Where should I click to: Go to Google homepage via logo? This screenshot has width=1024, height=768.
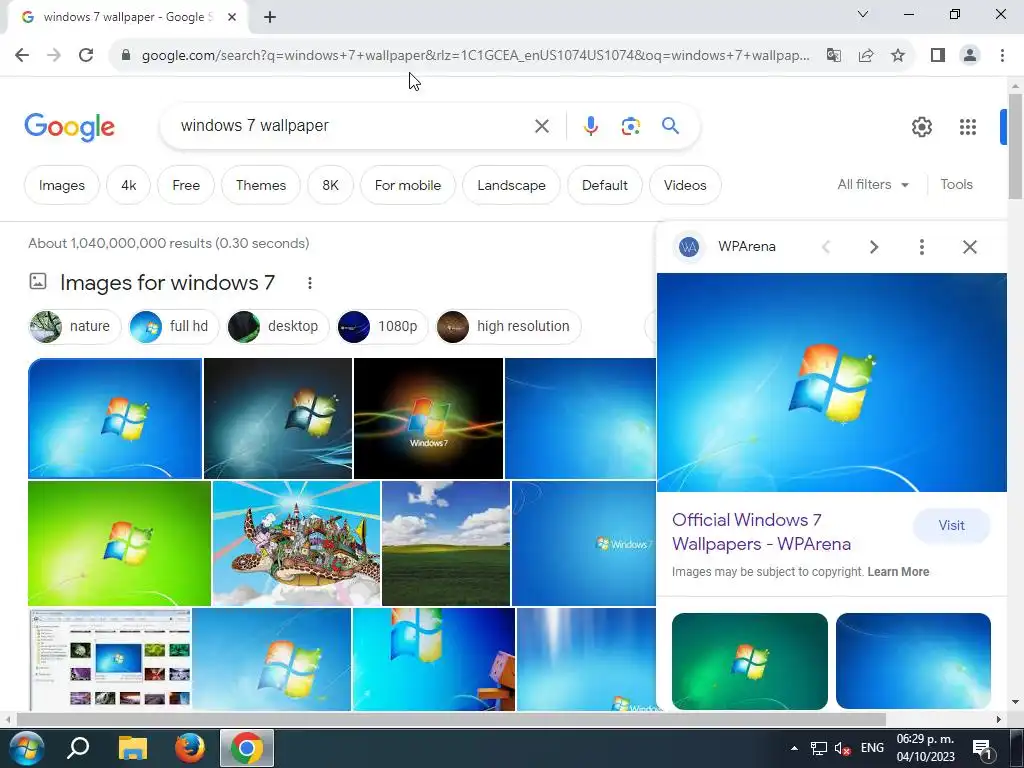coord(69,127)
